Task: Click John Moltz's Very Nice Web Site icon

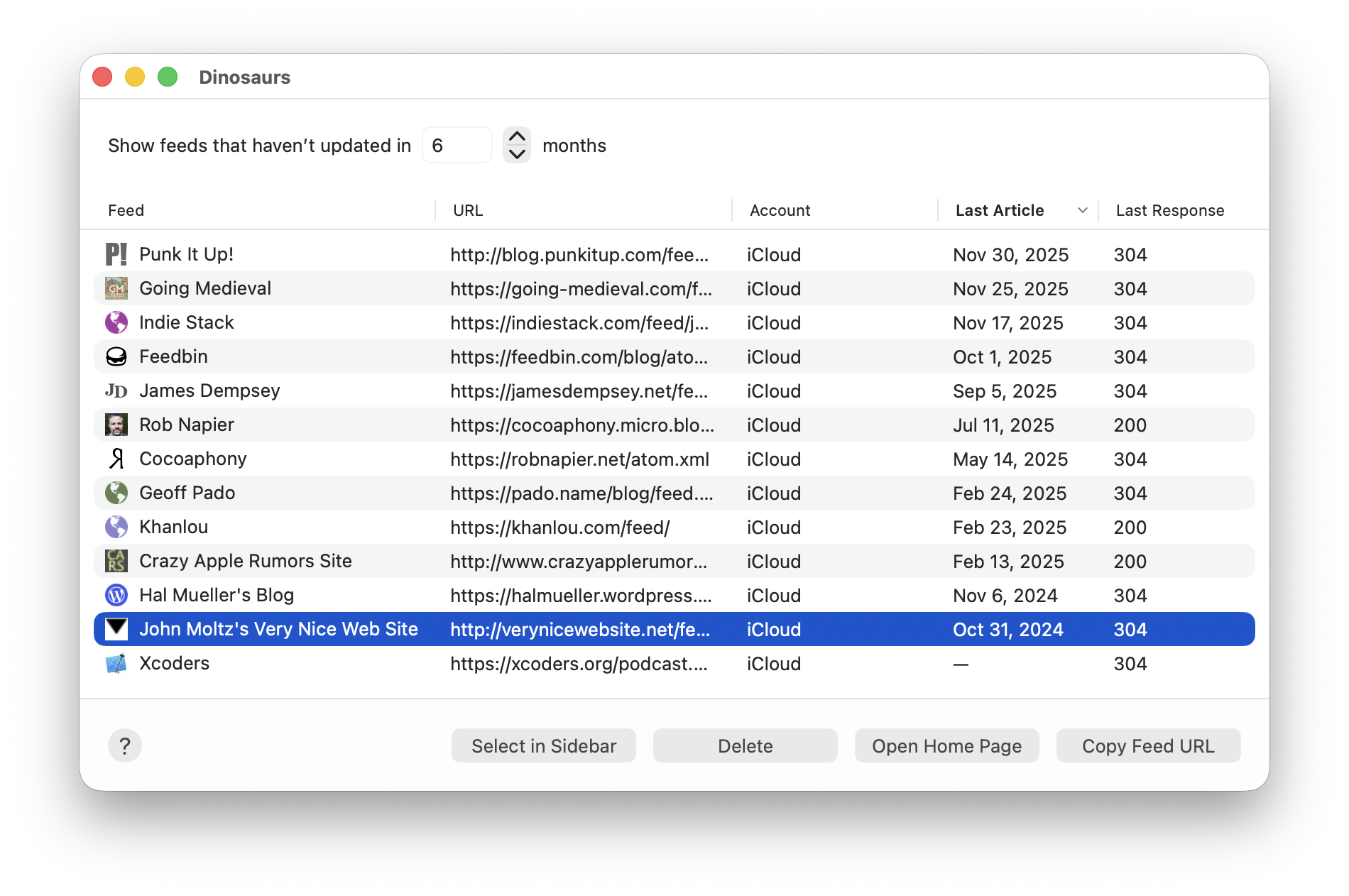Action: (x=116, y=629)
